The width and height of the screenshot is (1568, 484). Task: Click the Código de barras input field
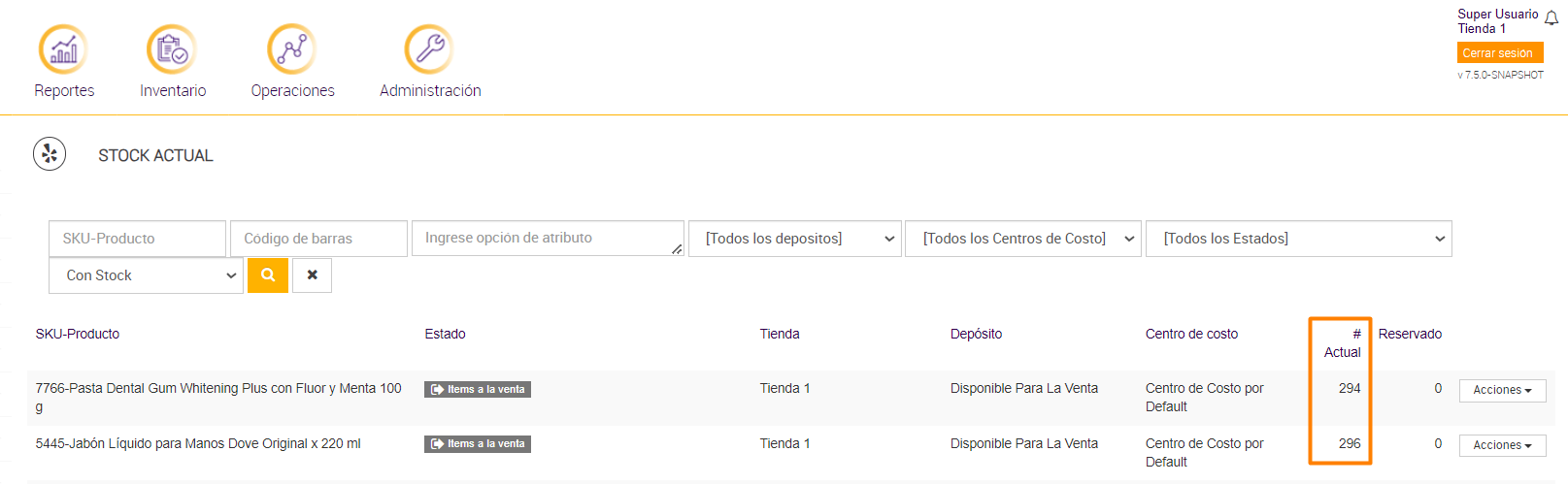[318, 239]
